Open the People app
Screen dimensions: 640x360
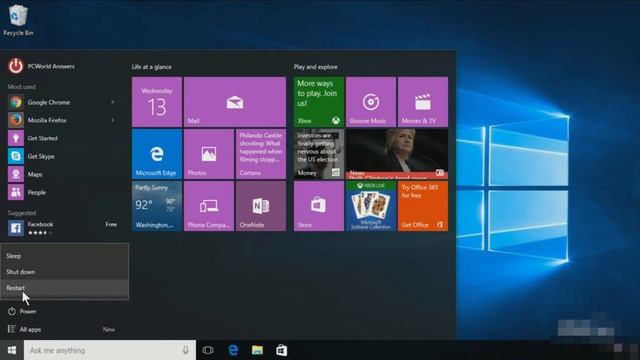click(61, 192)
